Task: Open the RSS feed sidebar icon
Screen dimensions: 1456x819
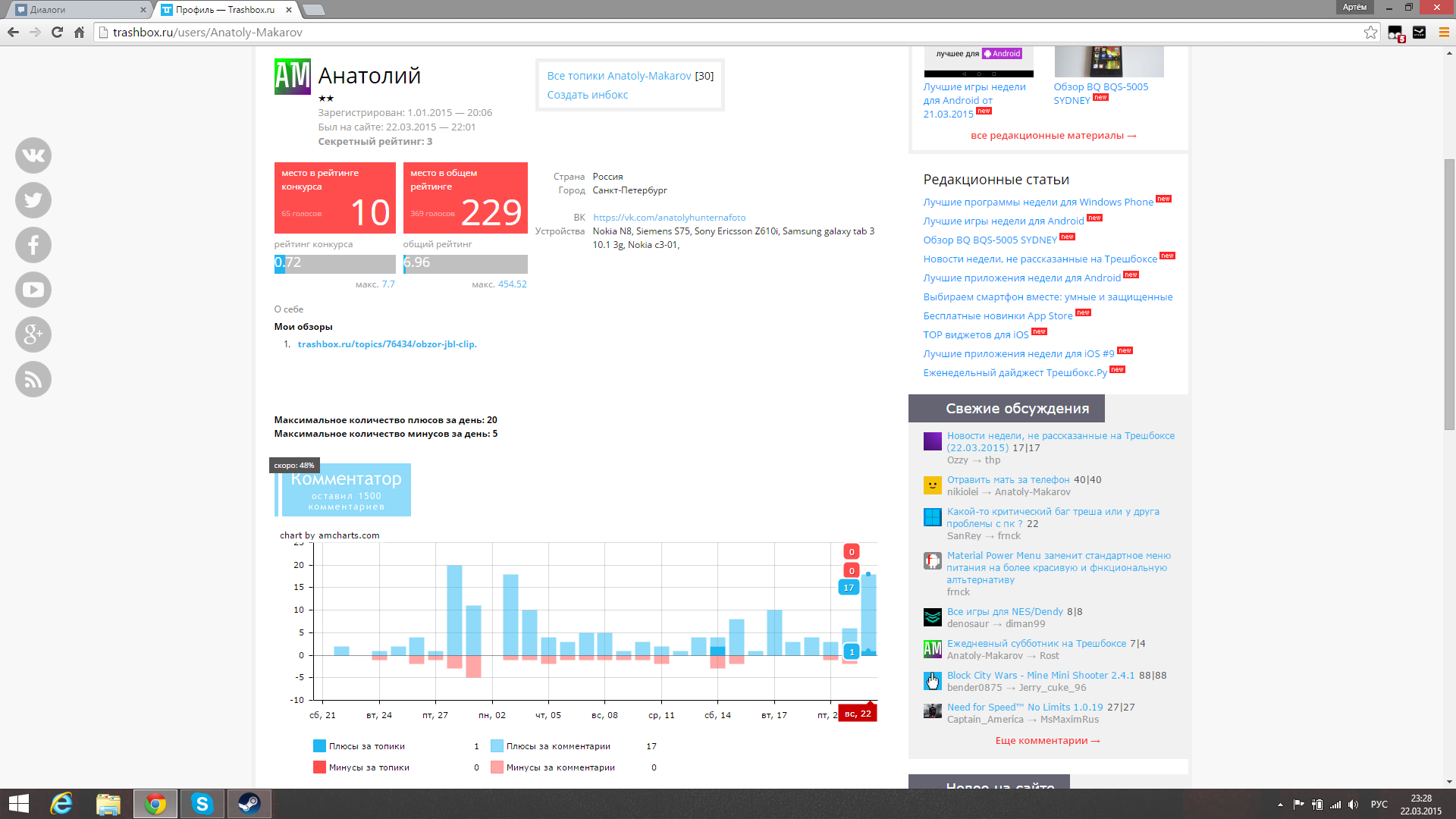Action: click(33, 379)
